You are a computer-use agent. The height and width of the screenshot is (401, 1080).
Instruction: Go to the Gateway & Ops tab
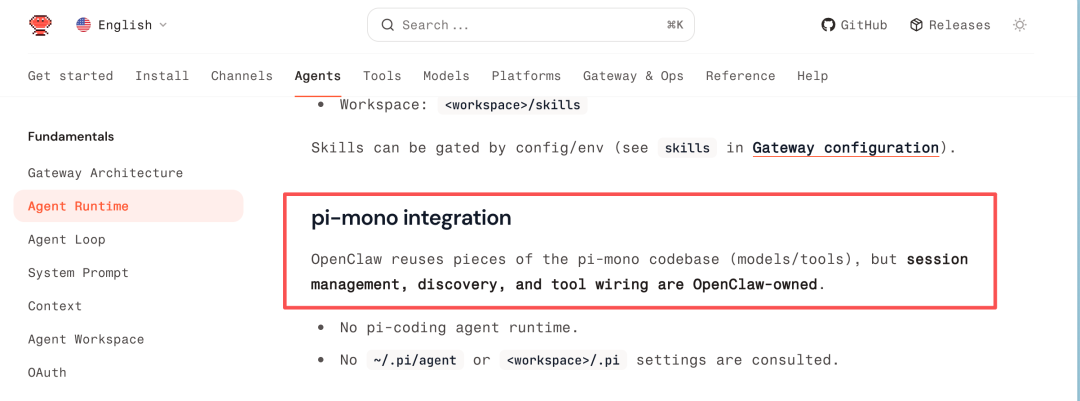tap(633, 76)
